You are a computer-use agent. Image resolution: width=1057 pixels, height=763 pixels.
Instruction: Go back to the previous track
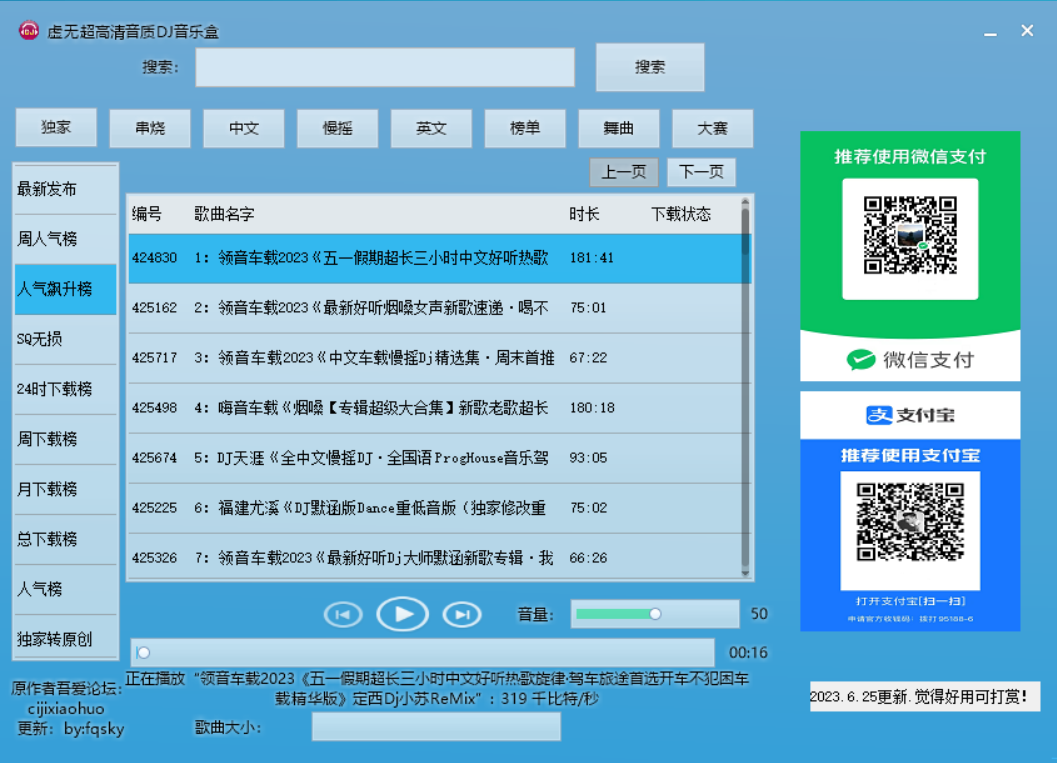343,615
